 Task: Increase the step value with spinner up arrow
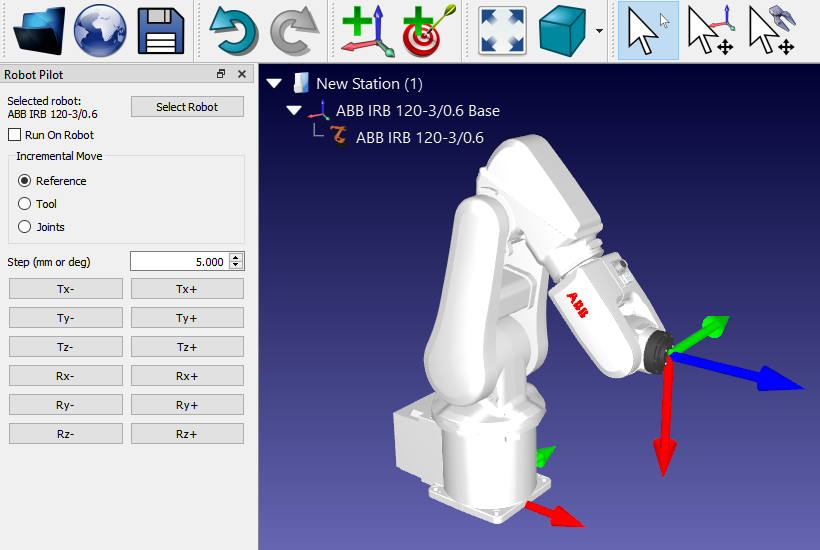[x=236, y=257]
